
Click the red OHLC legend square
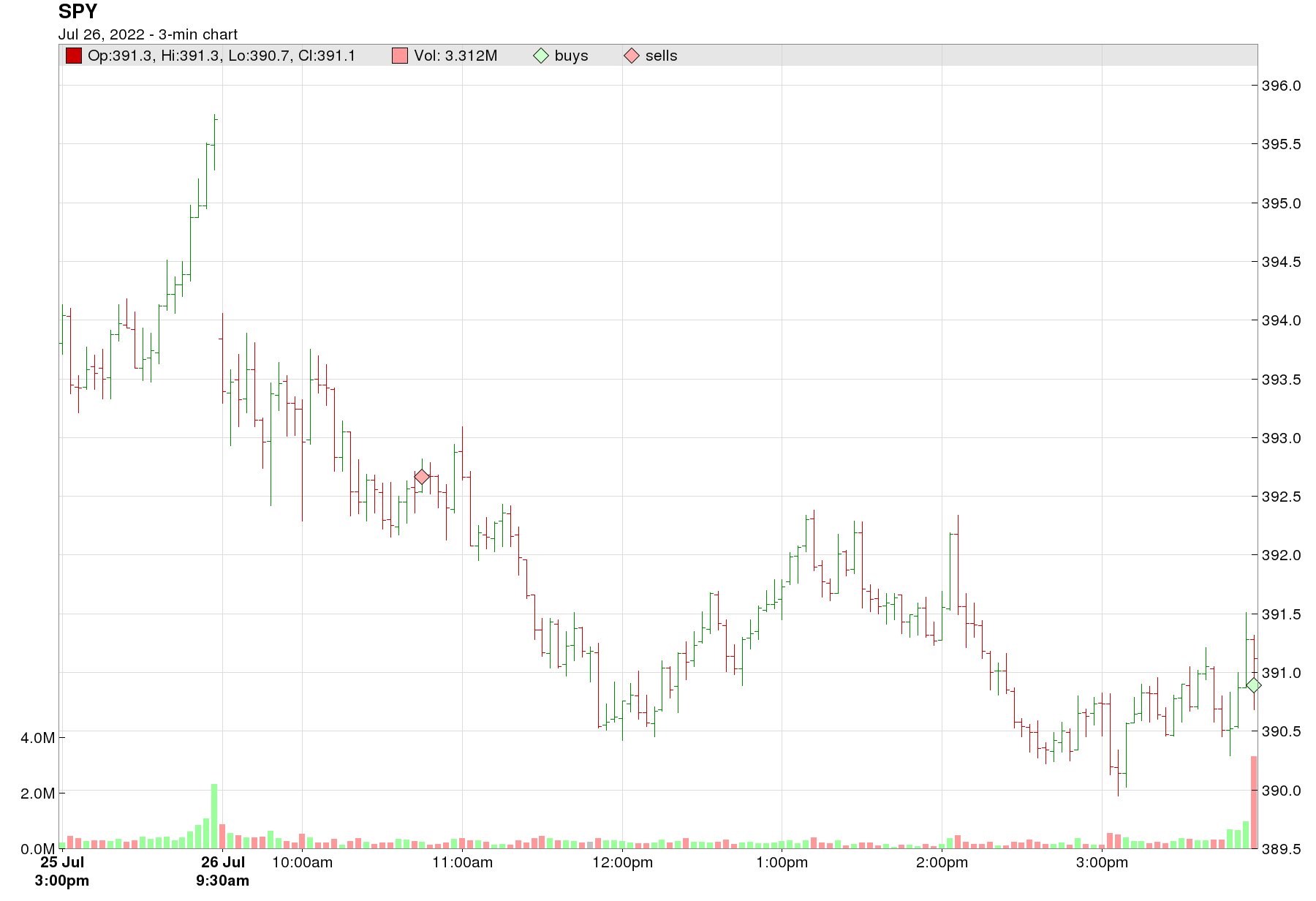tap(74, 56)
